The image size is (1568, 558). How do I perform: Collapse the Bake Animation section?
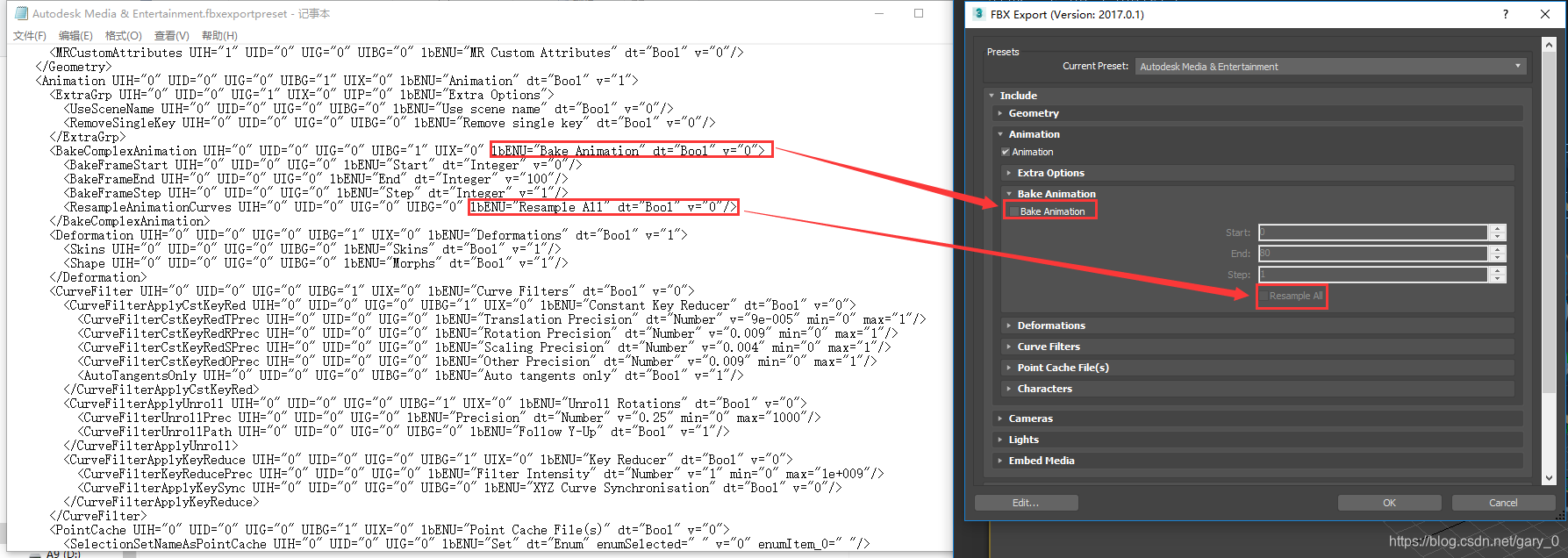pos(1009,194)
